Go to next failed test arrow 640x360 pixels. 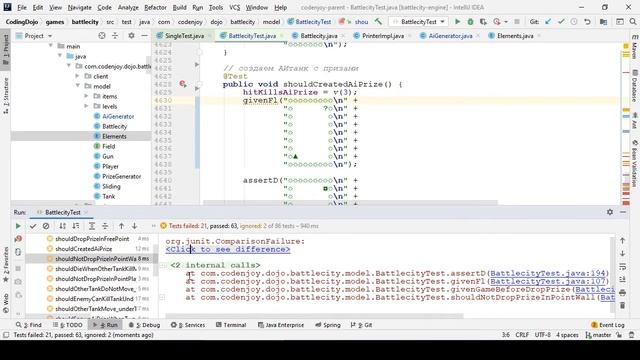134,226
